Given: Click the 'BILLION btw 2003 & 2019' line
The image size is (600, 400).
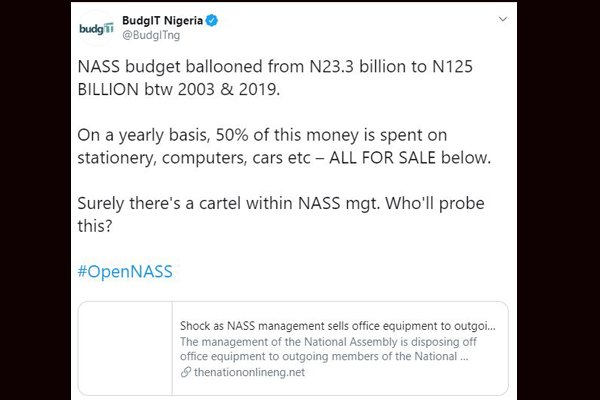Looking at the screenshot, I should point(179,90).
